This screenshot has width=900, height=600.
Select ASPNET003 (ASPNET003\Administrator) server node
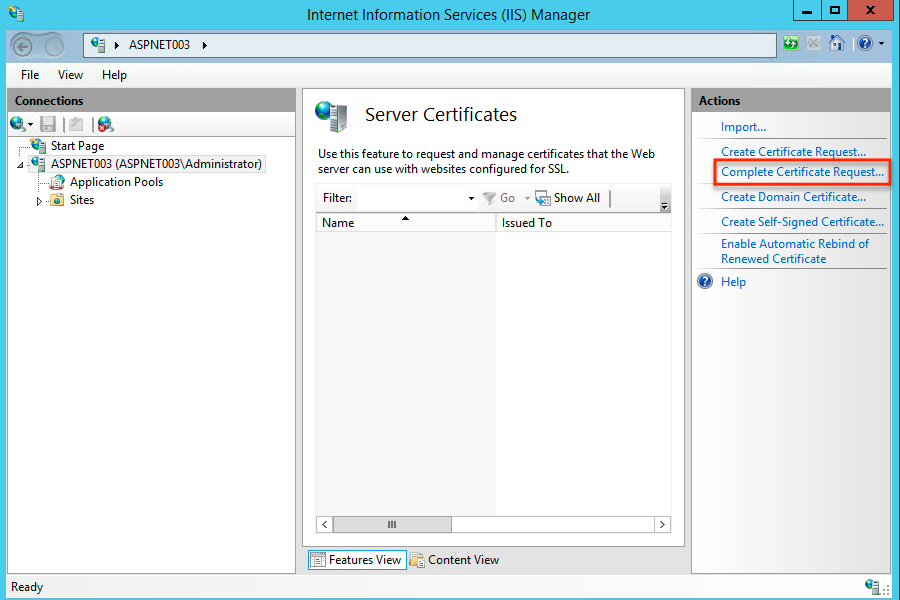click(x=156, y=164)
